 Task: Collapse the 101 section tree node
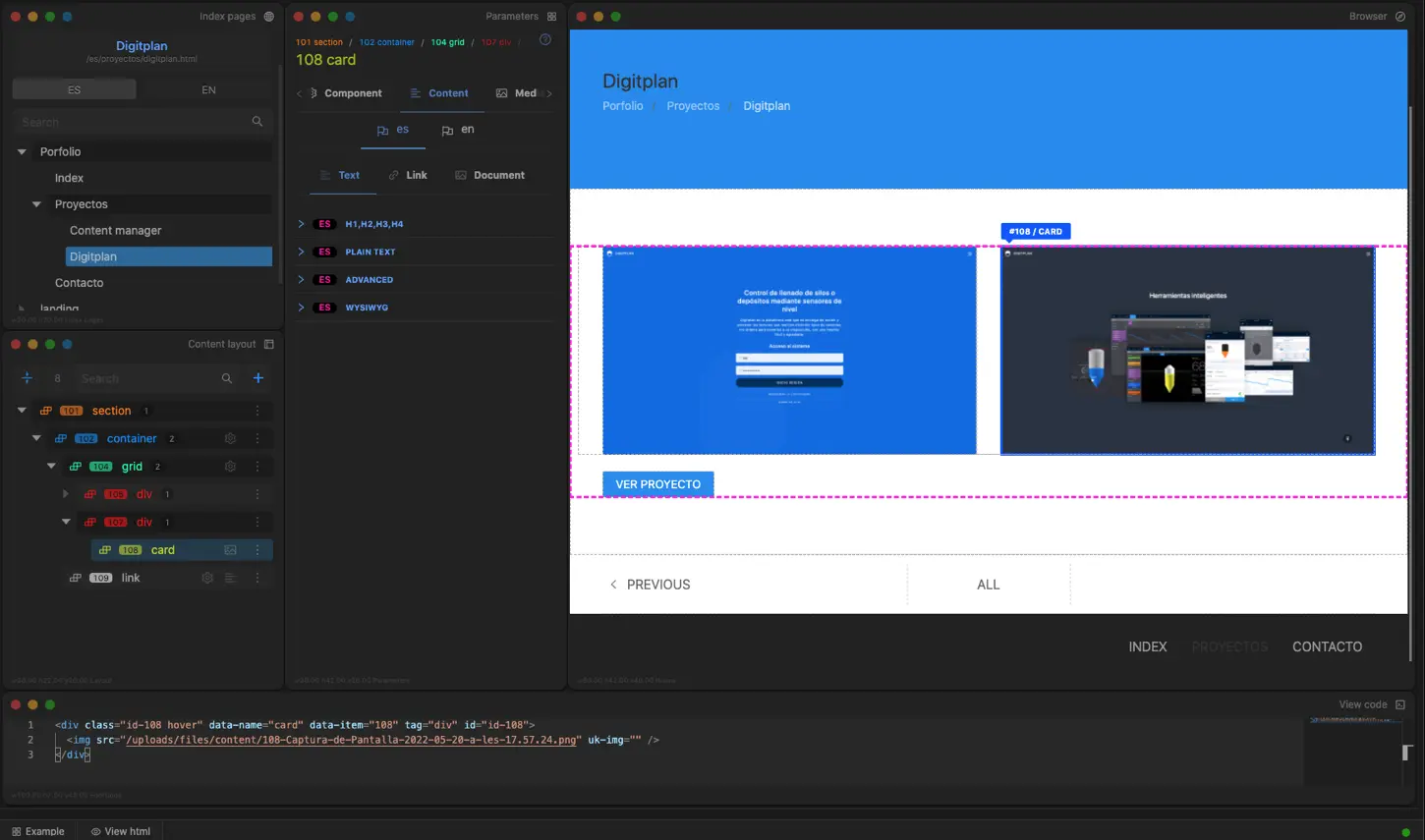click(22, 410)
